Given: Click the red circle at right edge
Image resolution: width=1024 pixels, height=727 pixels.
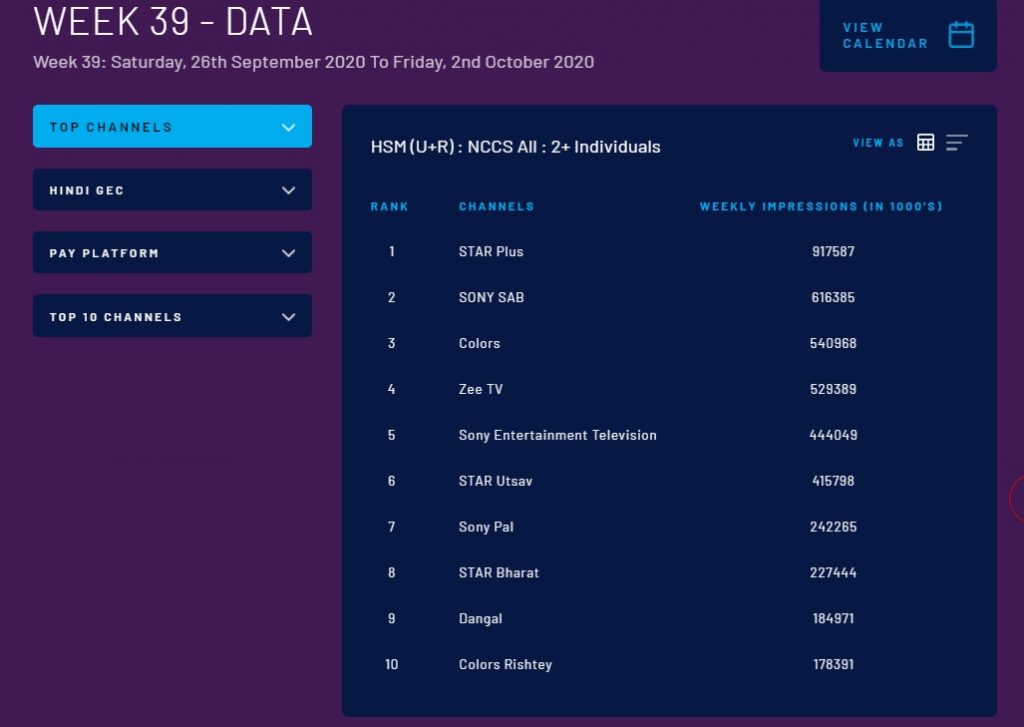Looking at the screenshot, I should pyautogui.click(x=1017, y=499).
